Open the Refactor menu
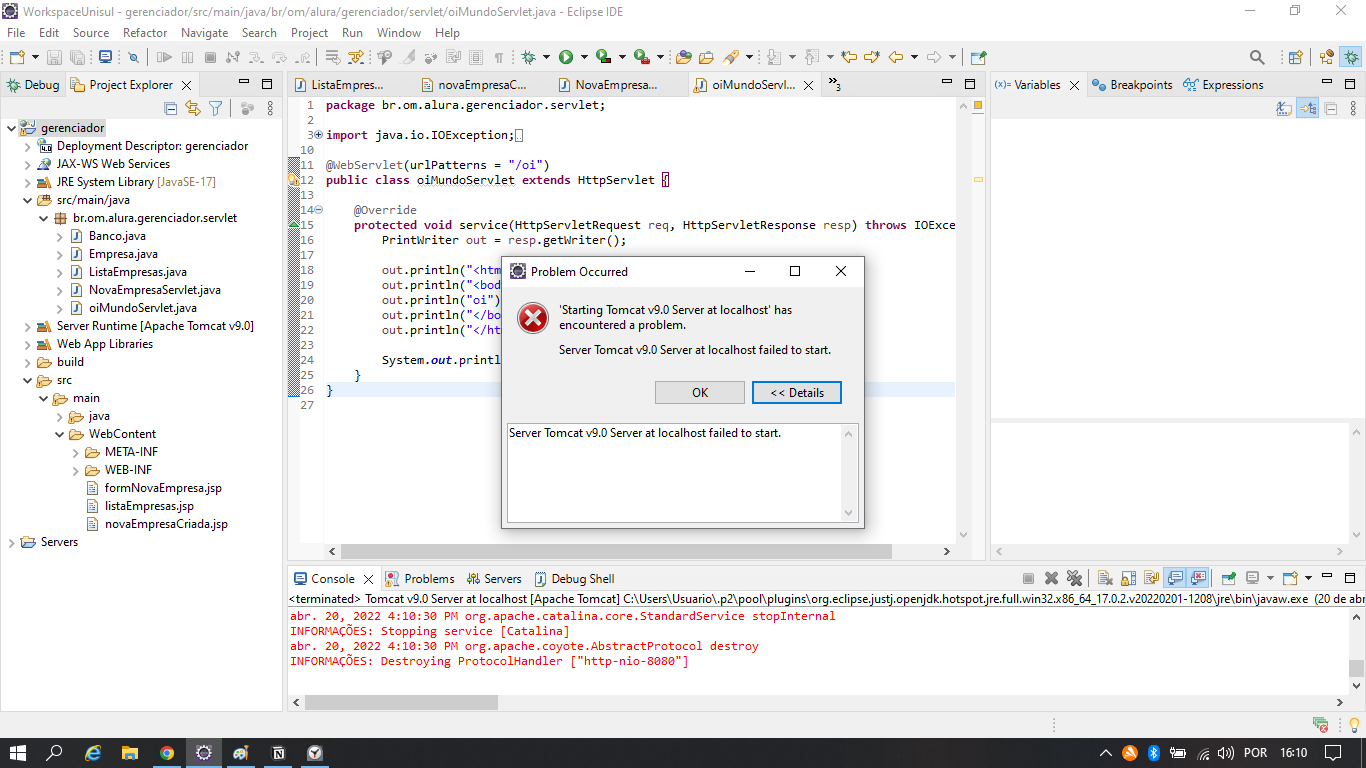1366x768 pixels. [x=145, y=32]
